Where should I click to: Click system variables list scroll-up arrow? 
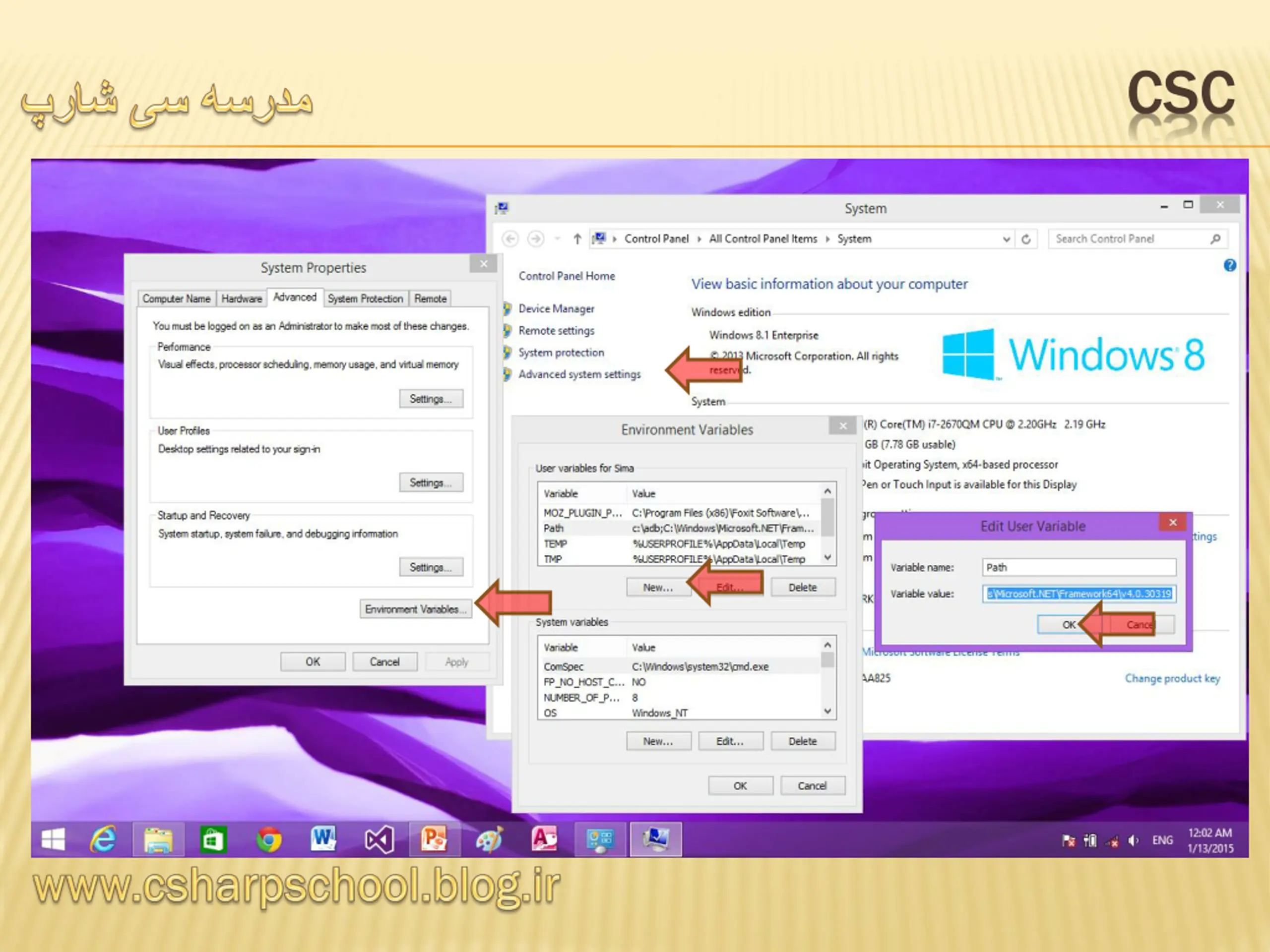[827, 645]
